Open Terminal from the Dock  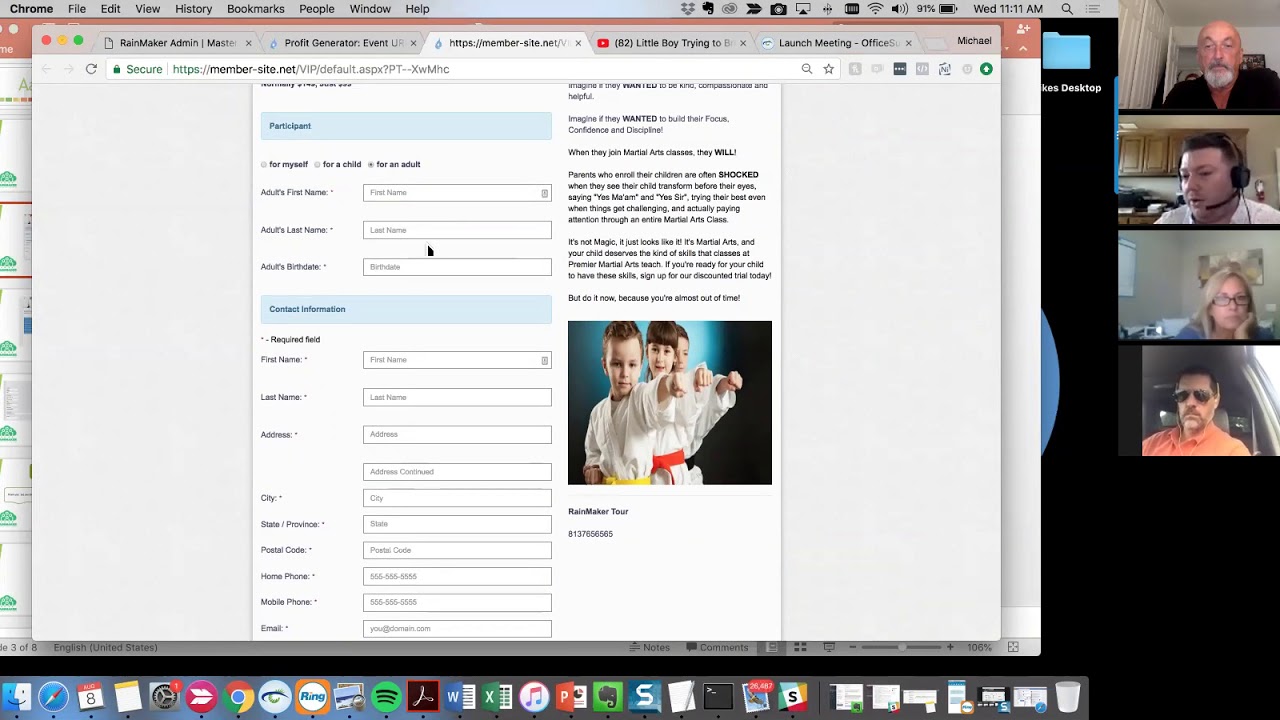click(x=718, y=696)
